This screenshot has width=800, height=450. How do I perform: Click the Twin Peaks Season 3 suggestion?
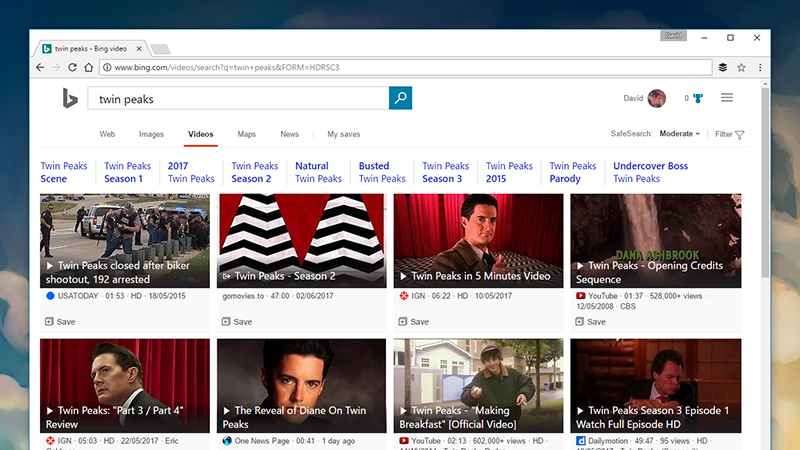coord(445,172)
